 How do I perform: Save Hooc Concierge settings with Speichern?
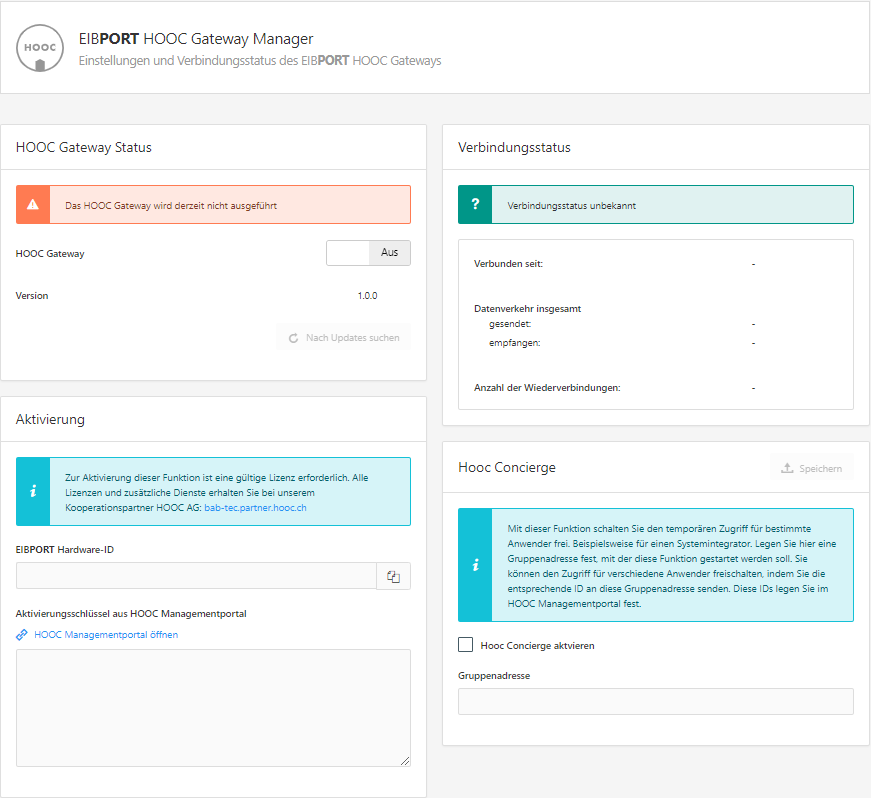[x=811, y=468]
